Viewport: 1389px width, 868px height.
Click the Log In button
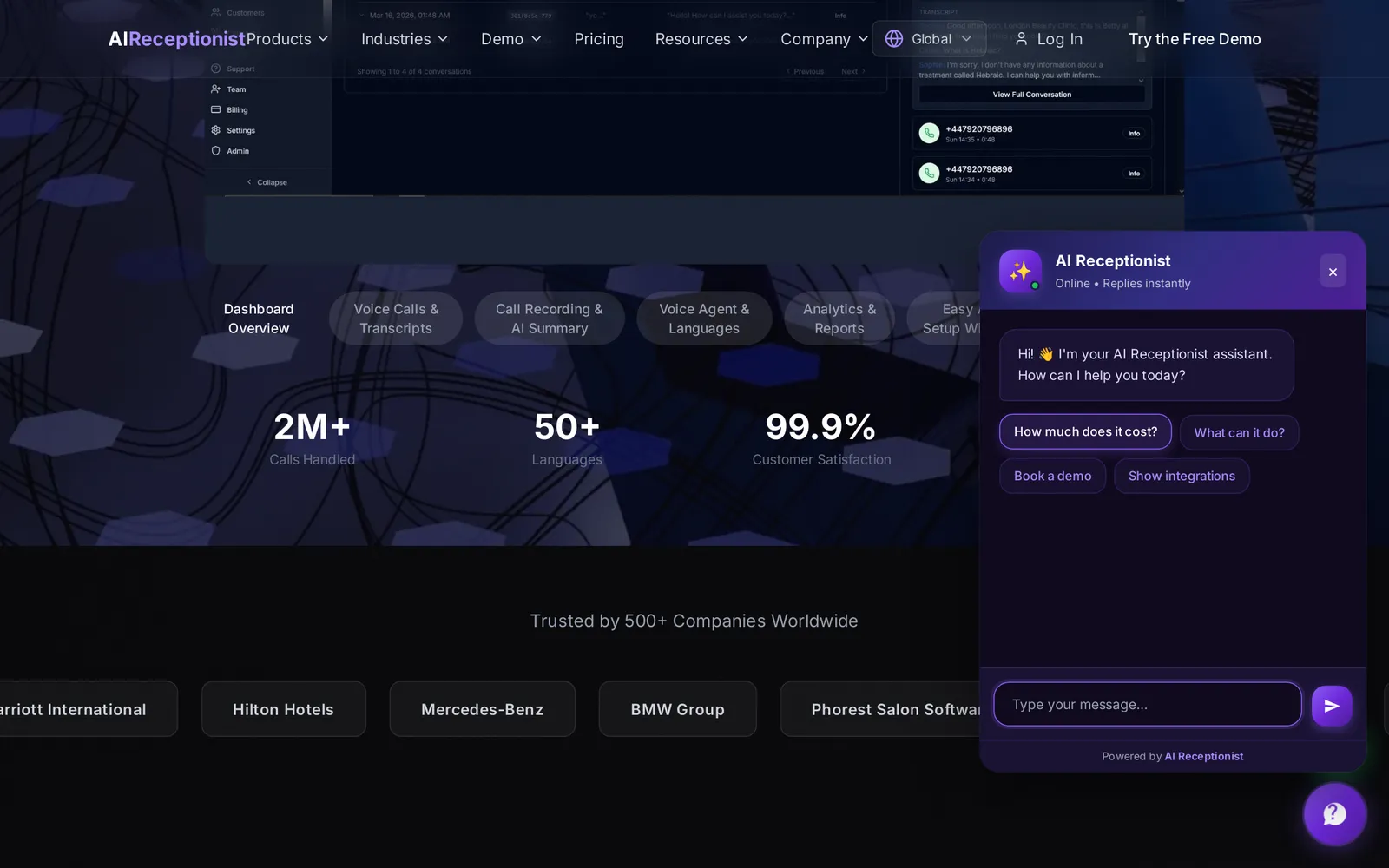coord(1049,39)
